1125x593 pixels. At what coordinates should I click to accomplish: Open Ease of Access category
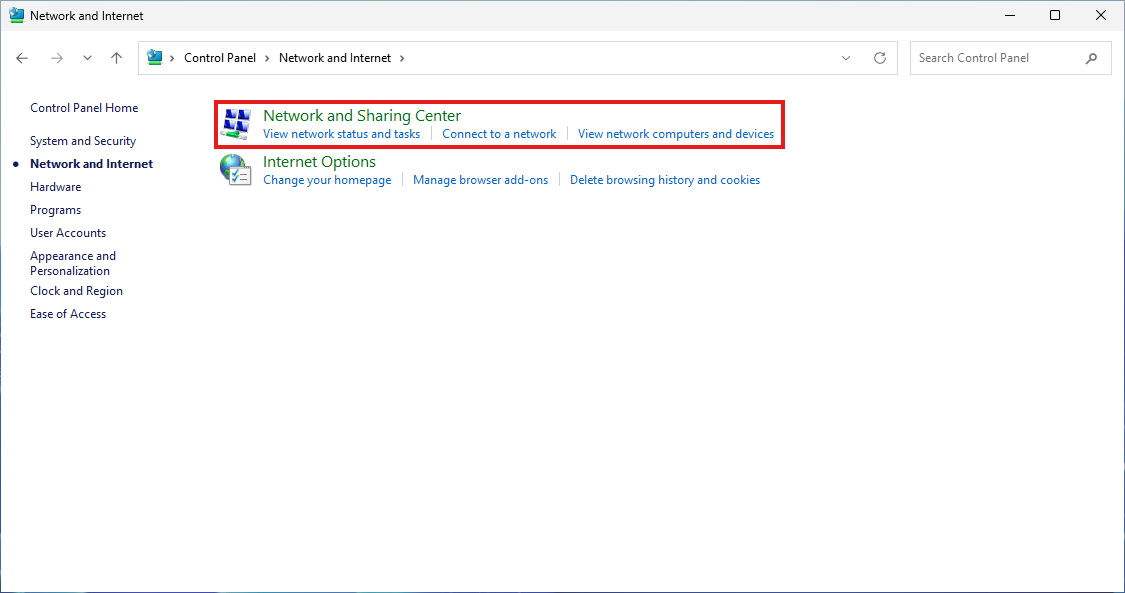(68, 313)
